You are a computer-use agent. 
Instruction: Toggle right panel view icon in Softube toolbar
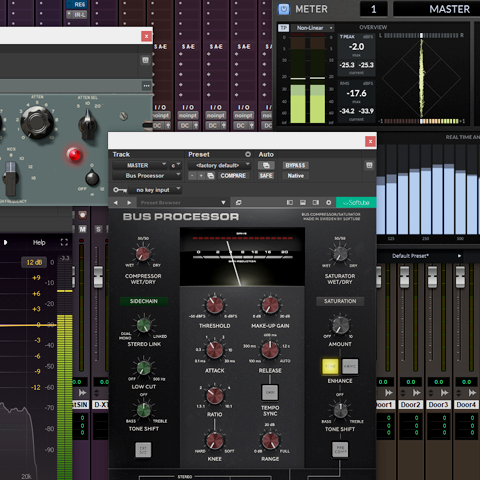316,203
